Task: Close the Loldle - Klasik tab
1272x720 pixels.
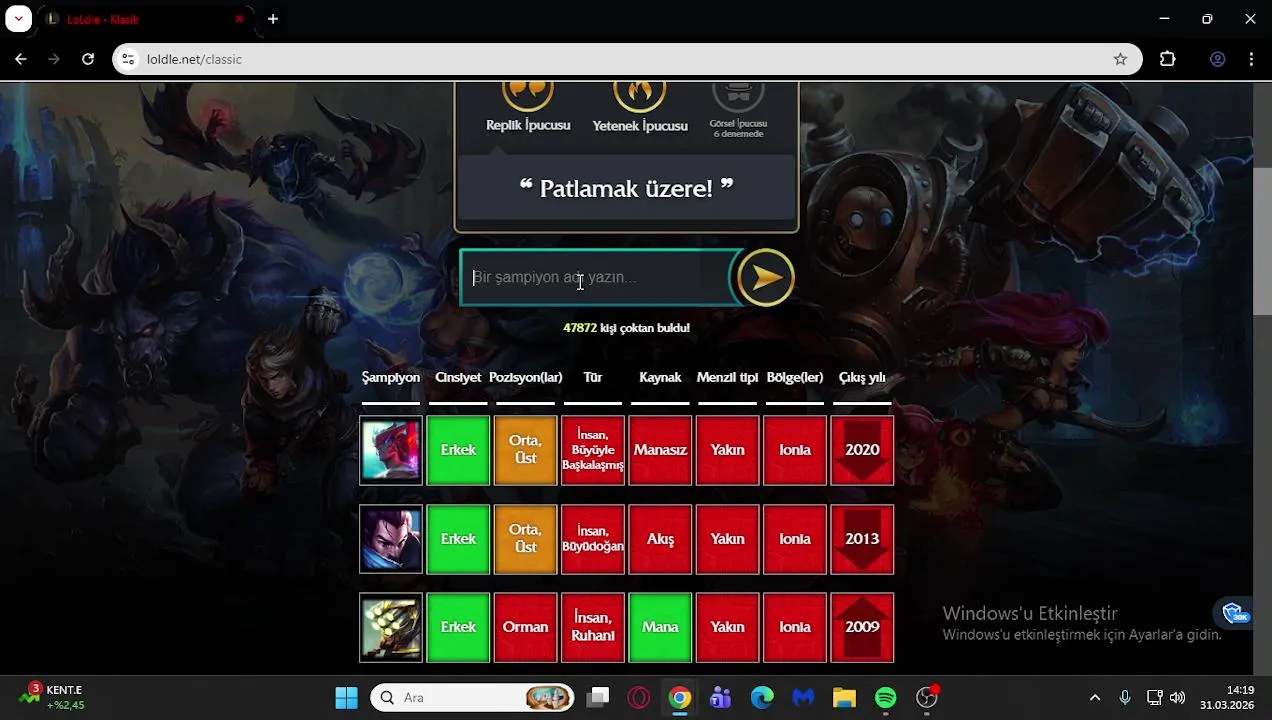Action: click(x=239, y=19)
